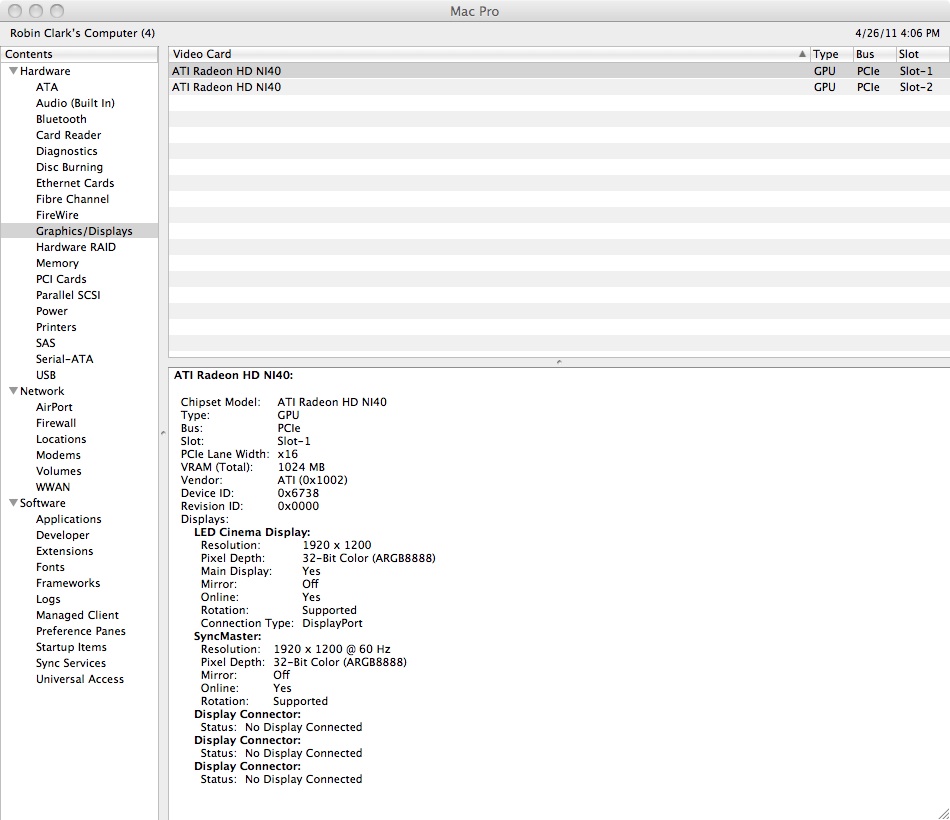This screenshot has width=950, height=820.
Task: Select AirPort under Network
Action: click(54, 407)
